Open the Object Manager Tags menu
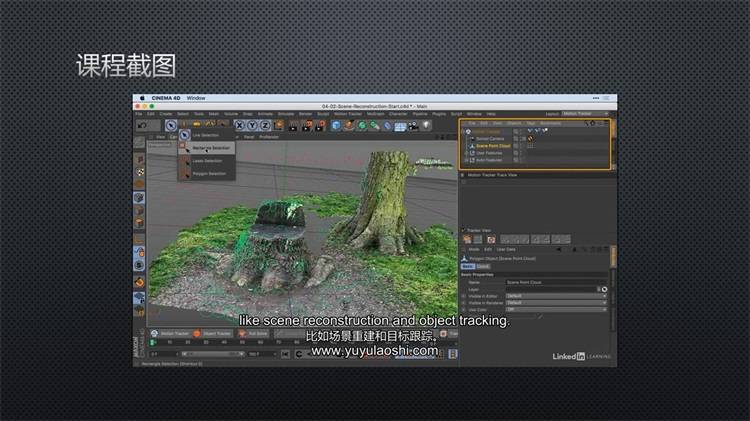Viewport: 750px width, 421px height. [x=530, y=123]
